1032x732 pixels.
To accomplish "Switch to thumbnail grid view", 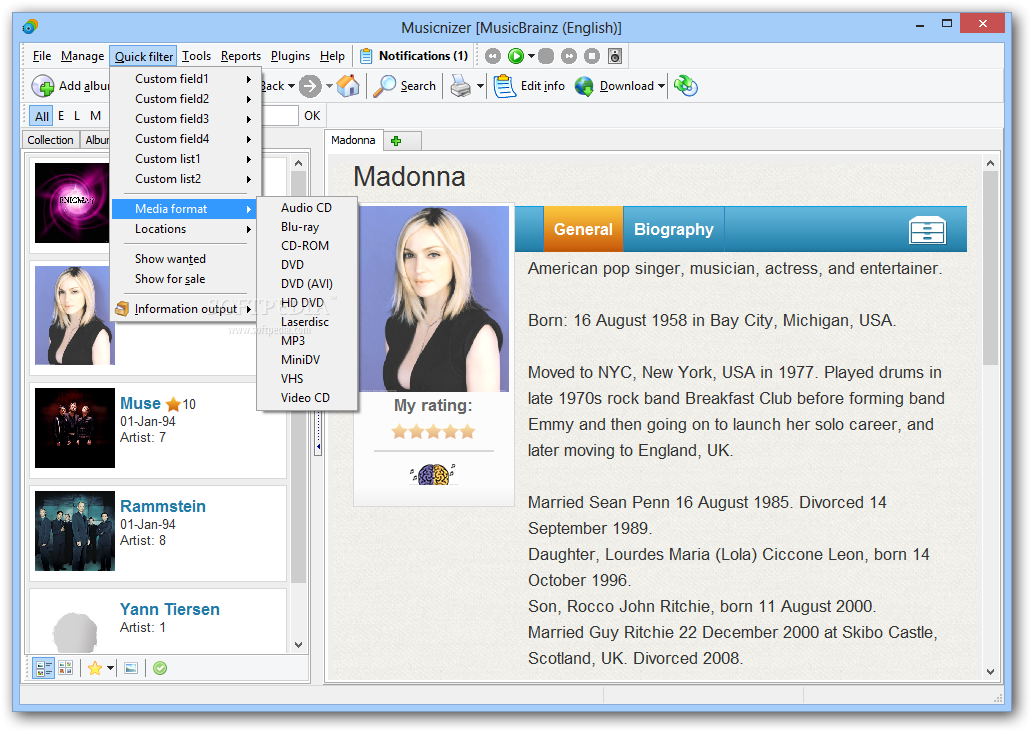I will tap(66, 668).
